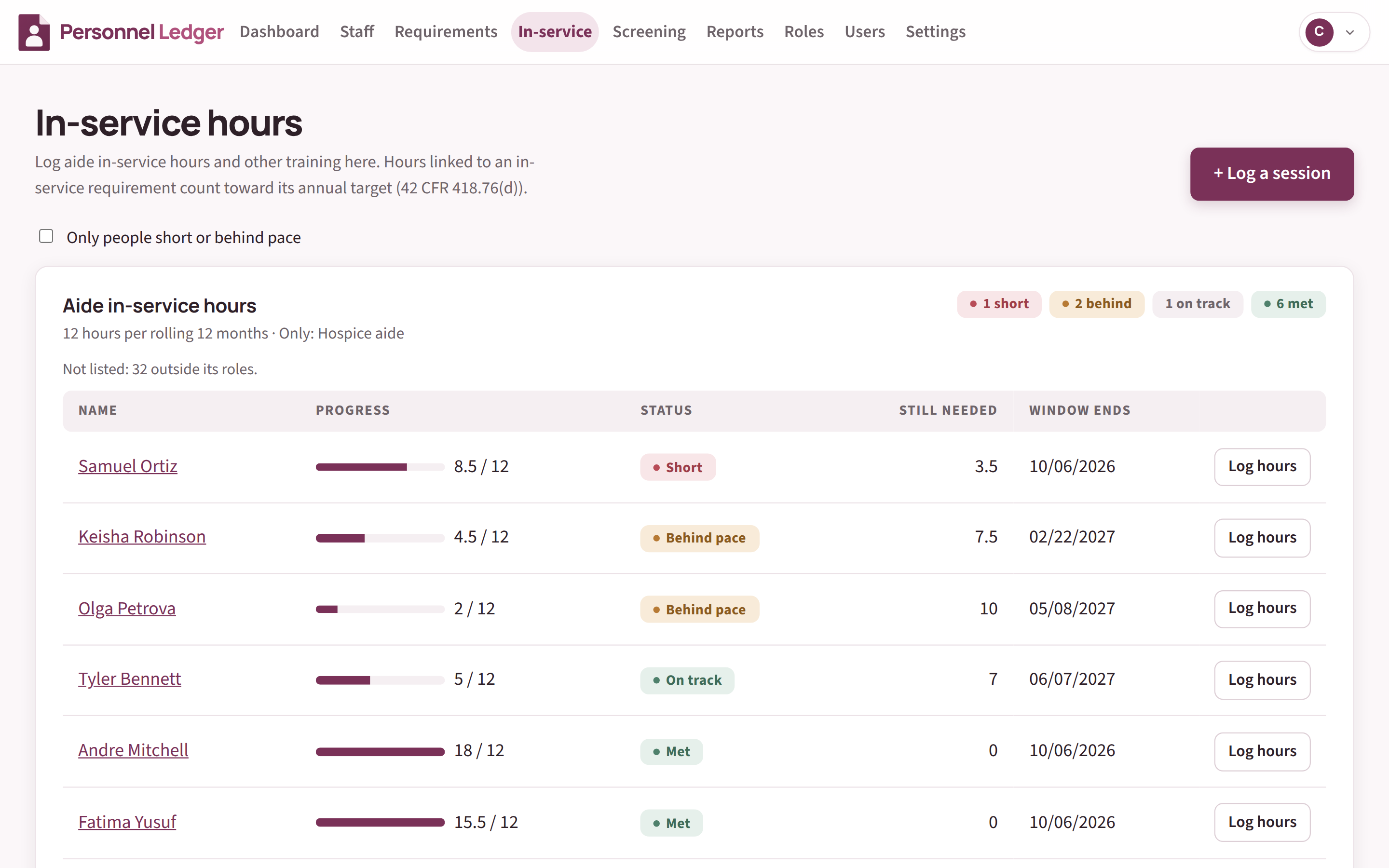The height and width of the screenshot is (868, 1389).
Task: Click the Short status pill
Action: (677, 467)
